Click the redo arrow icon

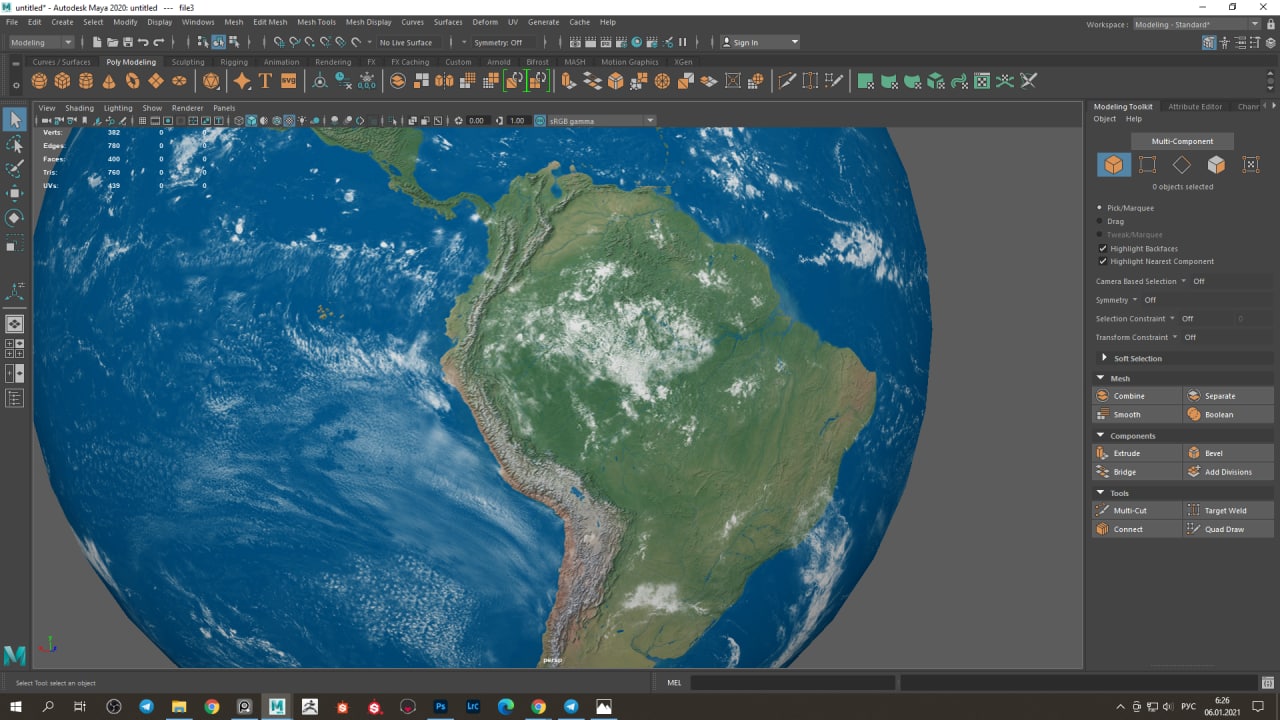(158, 42)
